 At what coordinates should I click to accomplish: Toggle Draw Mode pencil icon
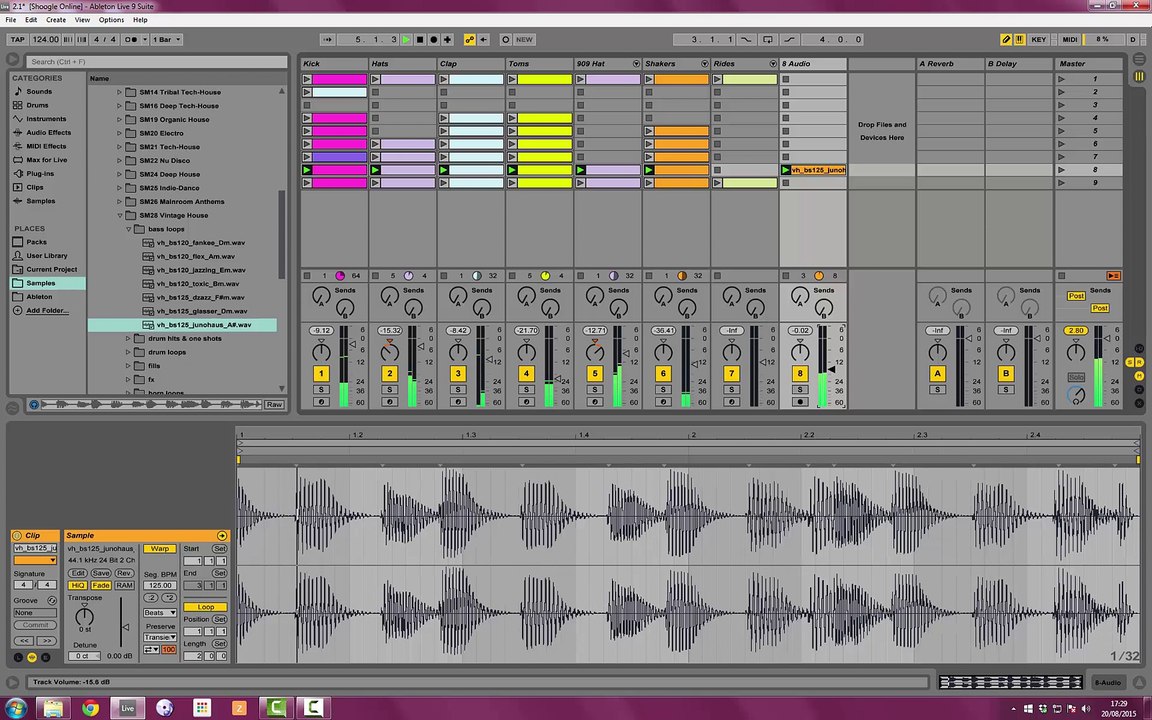[1006, 40]
